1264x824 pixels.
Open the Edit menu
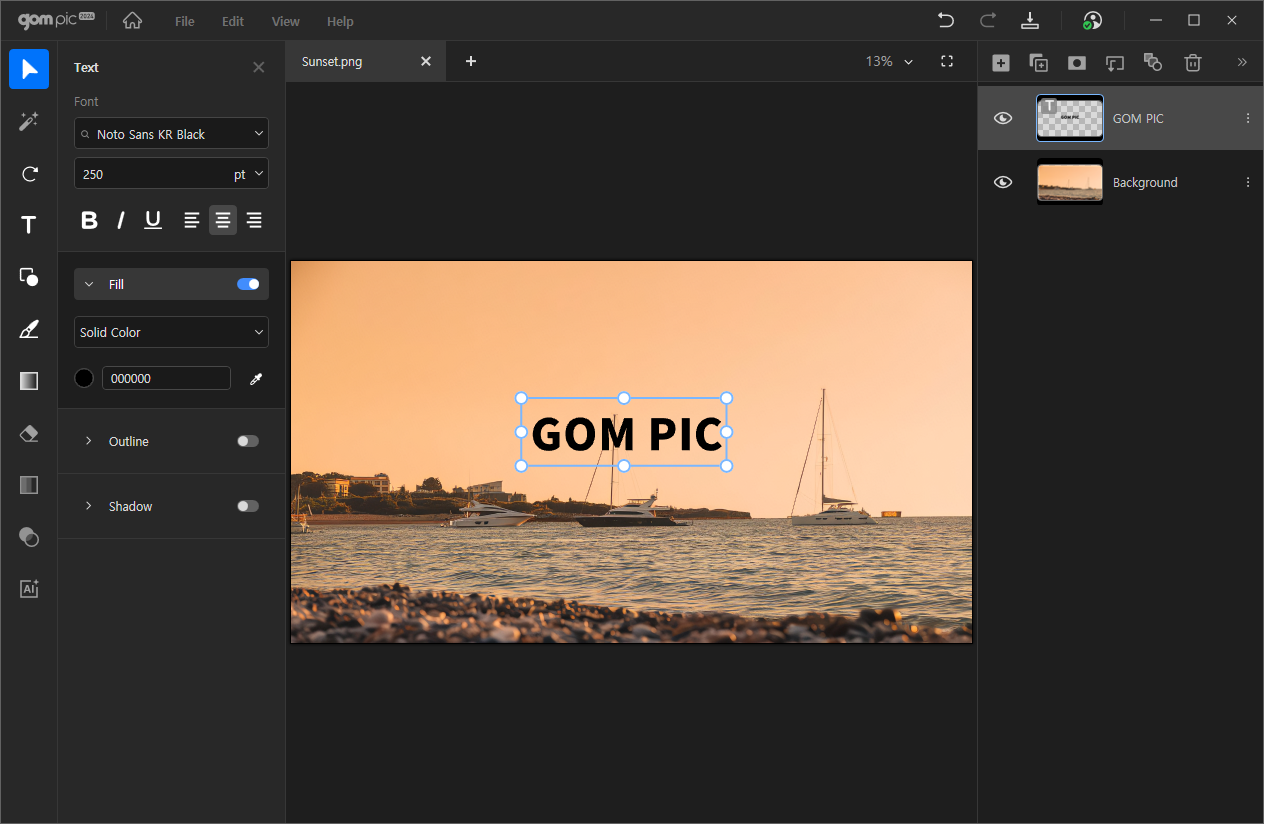233,21
